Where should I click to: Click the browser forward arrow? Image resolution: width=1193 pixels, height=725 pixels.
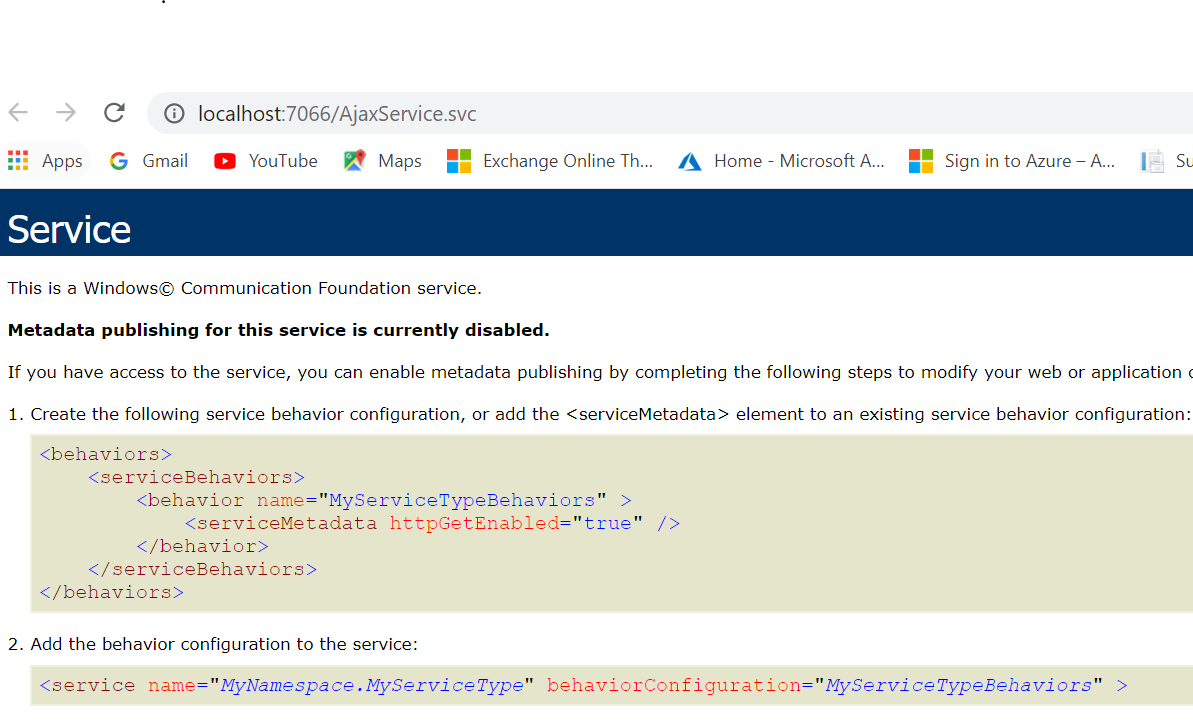point(66,113)
